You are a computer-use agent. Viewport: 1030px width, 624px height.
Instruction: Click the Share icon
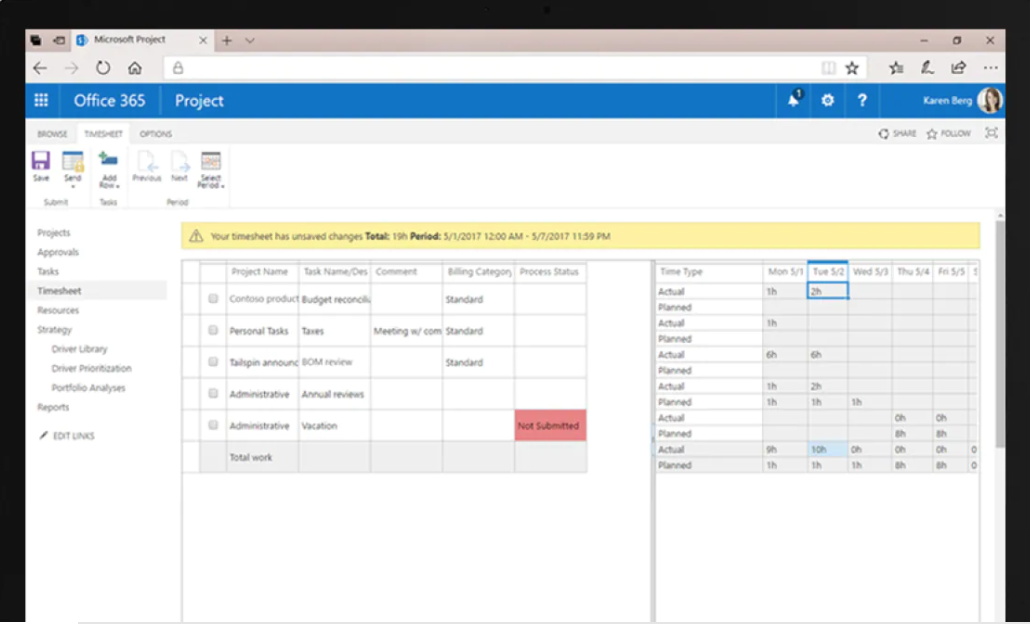[884, 133]
